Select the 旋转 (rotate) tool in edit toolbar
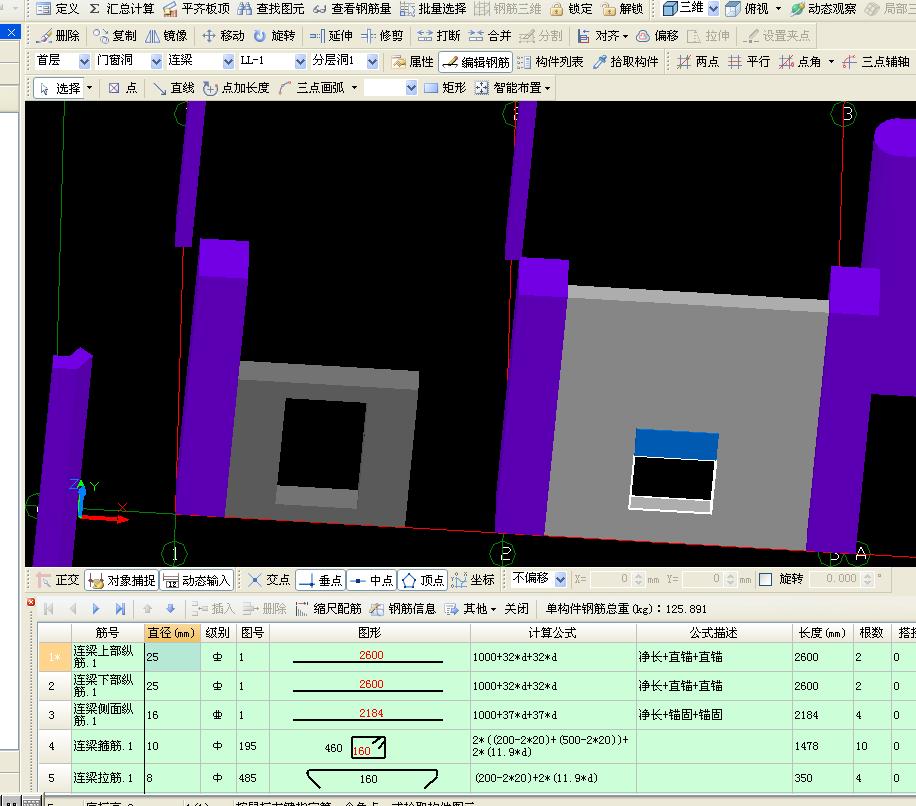The image size is (916, 806). [275, 36]
